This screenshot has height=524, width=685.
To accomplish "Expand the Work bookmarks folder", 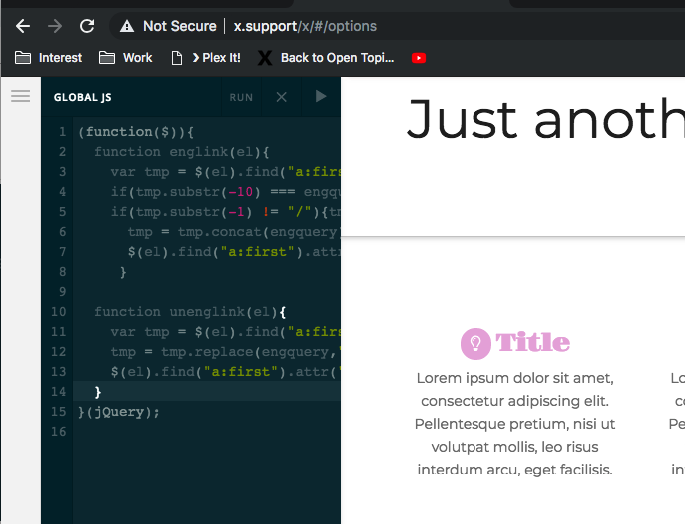I will click(x=126, y=58).
